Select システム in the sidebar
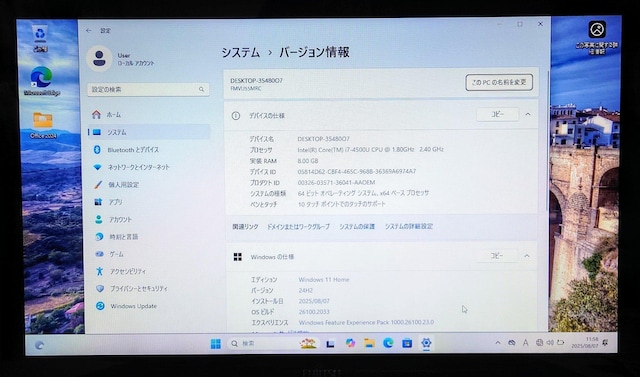640x377 pixels. pos(149,132)
